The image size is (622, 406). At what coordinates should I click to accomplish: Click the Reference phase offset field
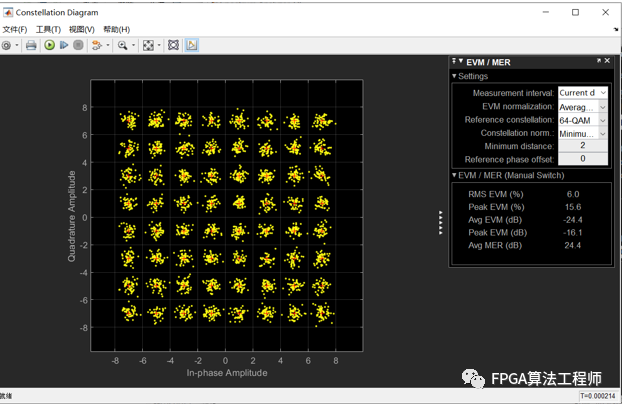tap(582, 159)
